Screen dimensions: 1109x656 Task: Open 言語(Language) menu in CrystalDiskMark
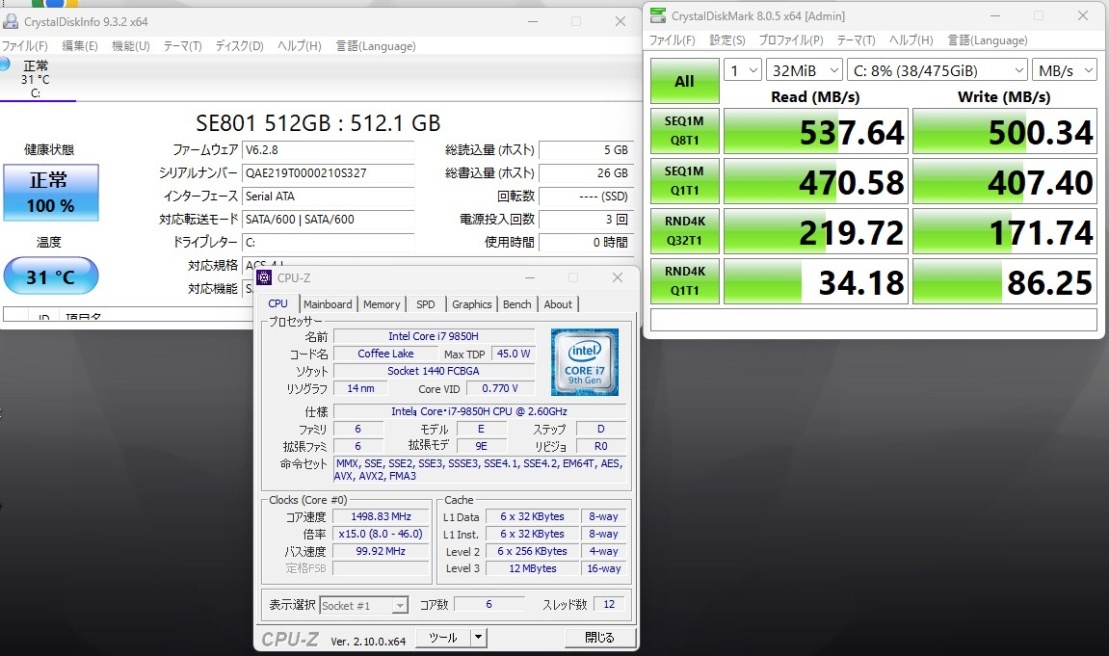pos(987,40)
